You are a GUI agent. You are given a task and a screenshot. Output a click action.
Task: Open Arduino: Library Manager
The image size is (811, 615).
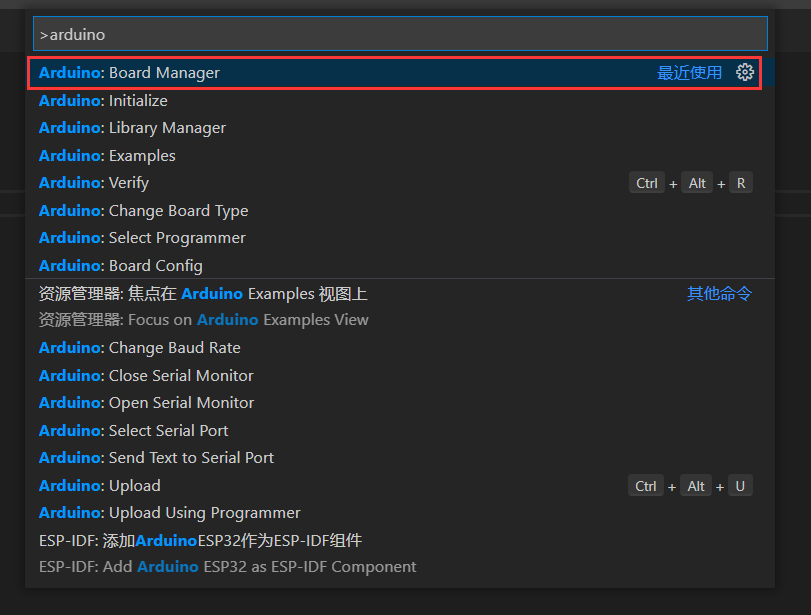point(400,128)
